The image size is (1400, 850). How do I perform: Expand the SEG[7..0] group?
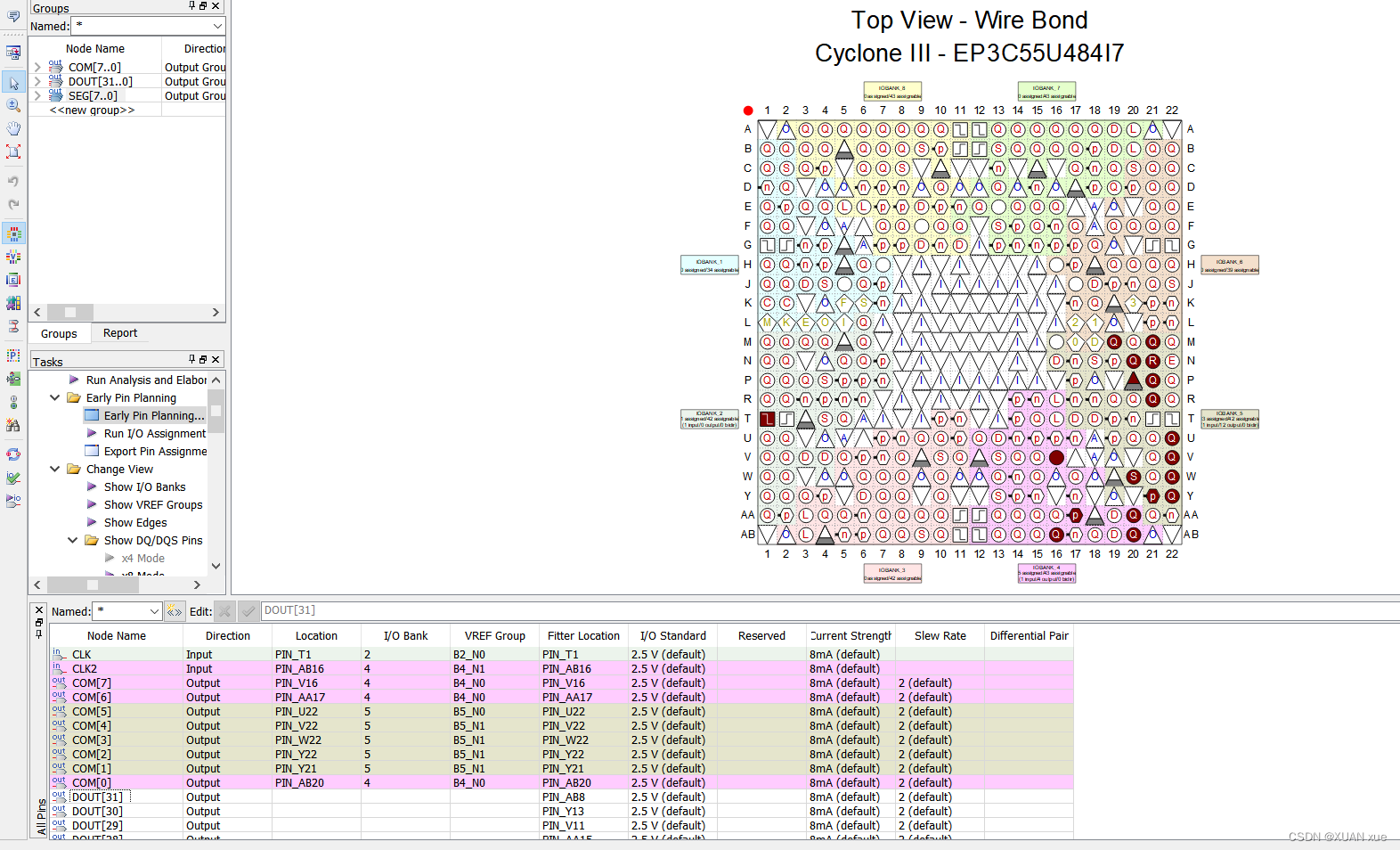pyautogui.click(x=37, y=95)
